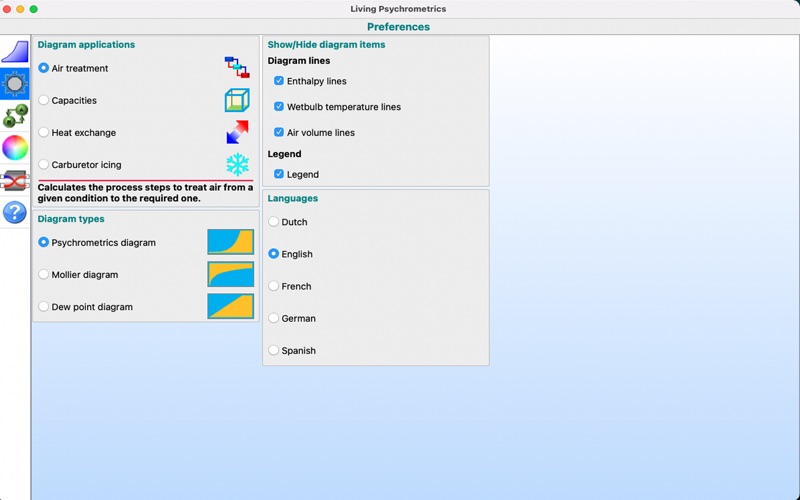Click the bold Legend subheading

pos(285,154)
